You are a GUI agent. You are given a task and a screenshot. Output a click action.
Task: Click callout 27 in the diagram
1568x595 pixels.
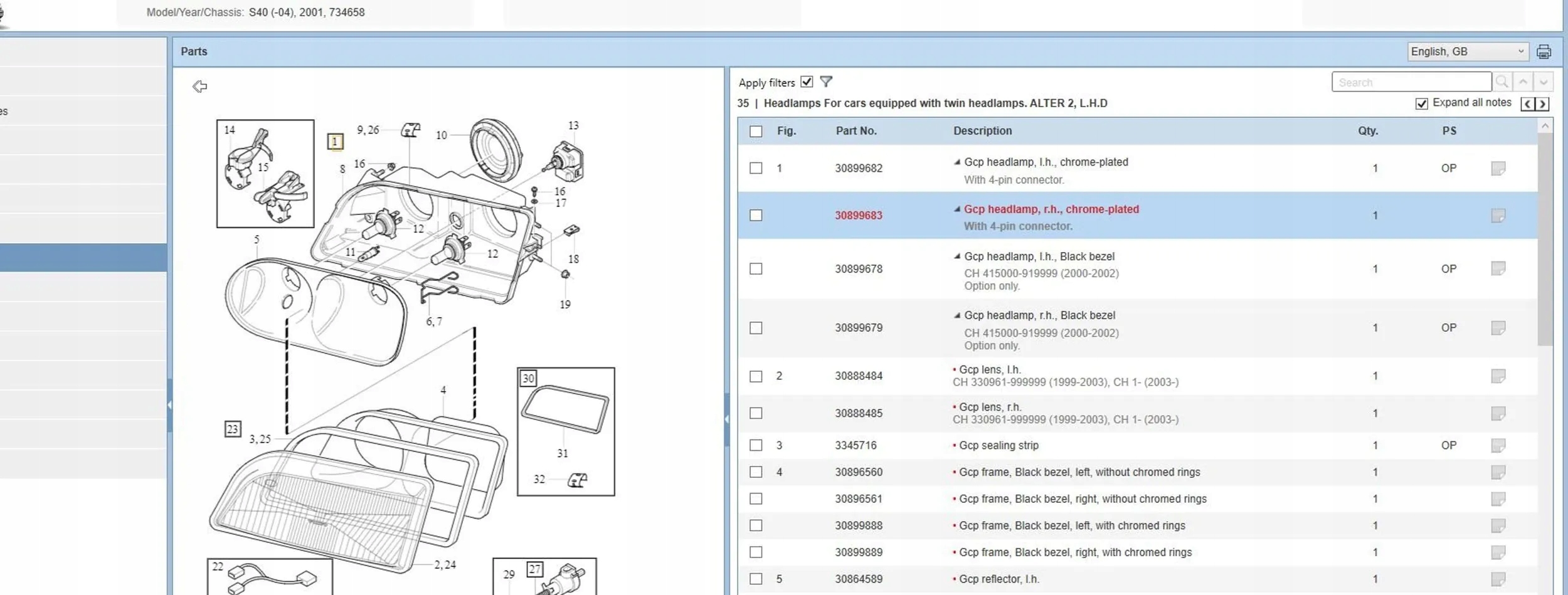click(534, 569)
